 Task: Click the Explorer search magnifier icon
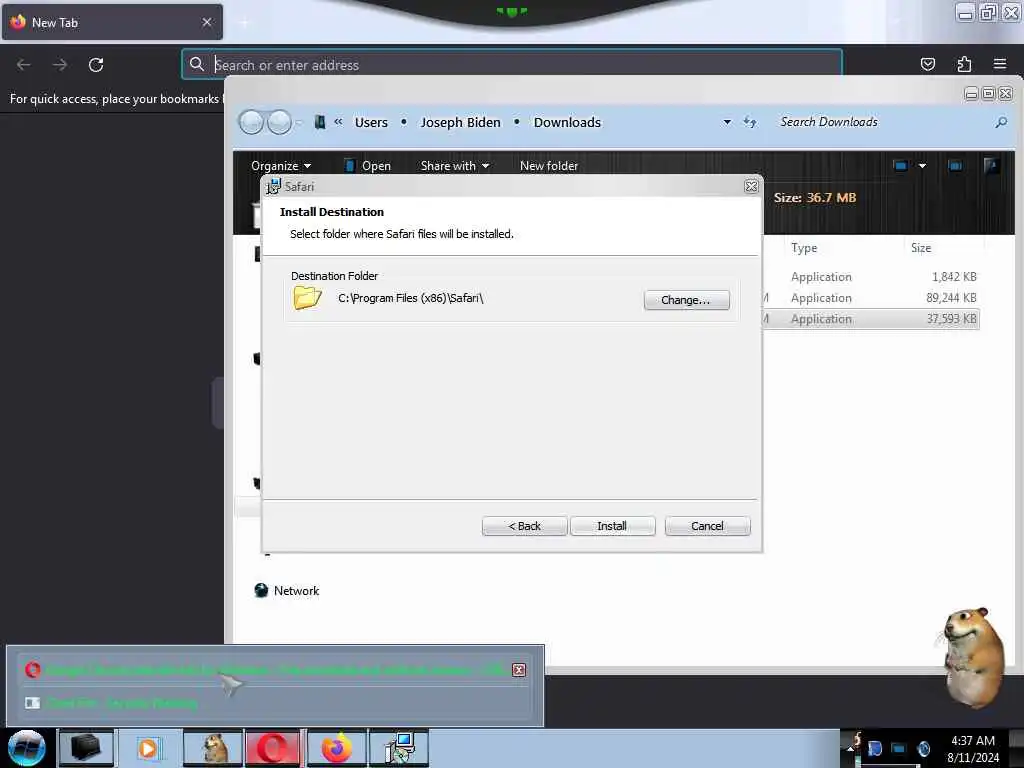click(1000, 122)
